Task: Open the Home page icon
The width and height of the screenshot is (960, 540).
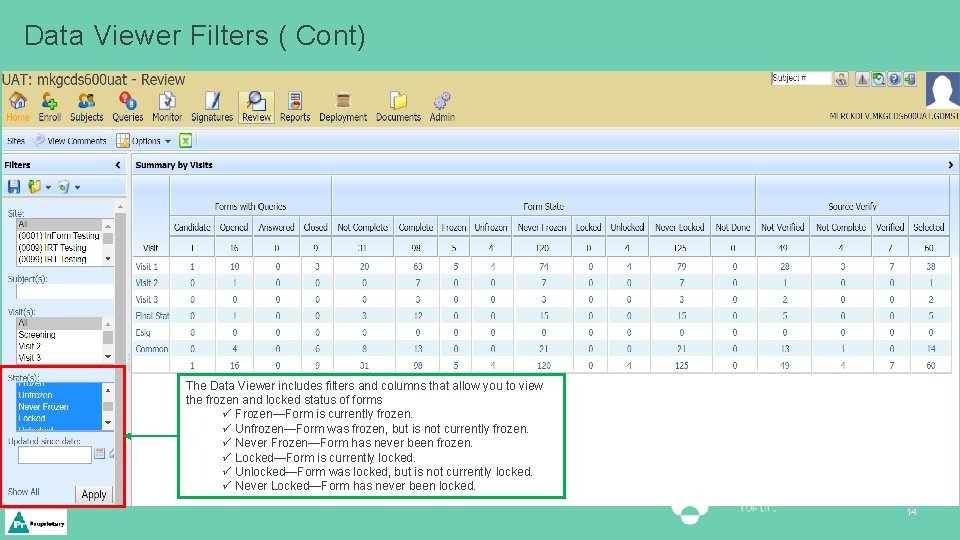Action: pyautogui.click(x=18, y=107)
